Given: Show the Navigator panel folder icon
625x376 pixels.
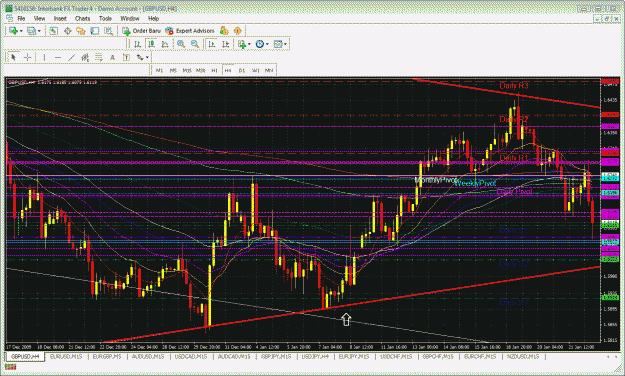Looking at the screenshot, I should coord(81,31).
